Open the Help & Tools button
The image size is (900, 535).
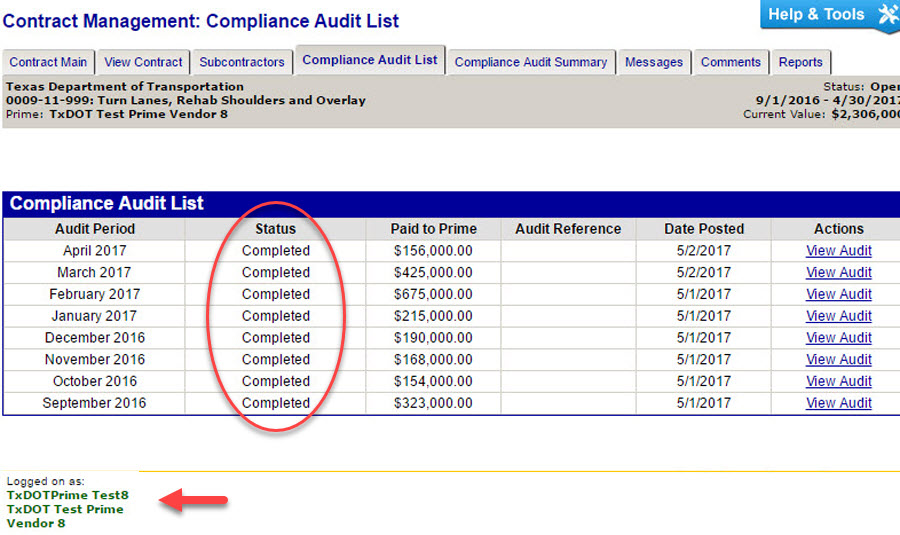(x=816, y=15)
